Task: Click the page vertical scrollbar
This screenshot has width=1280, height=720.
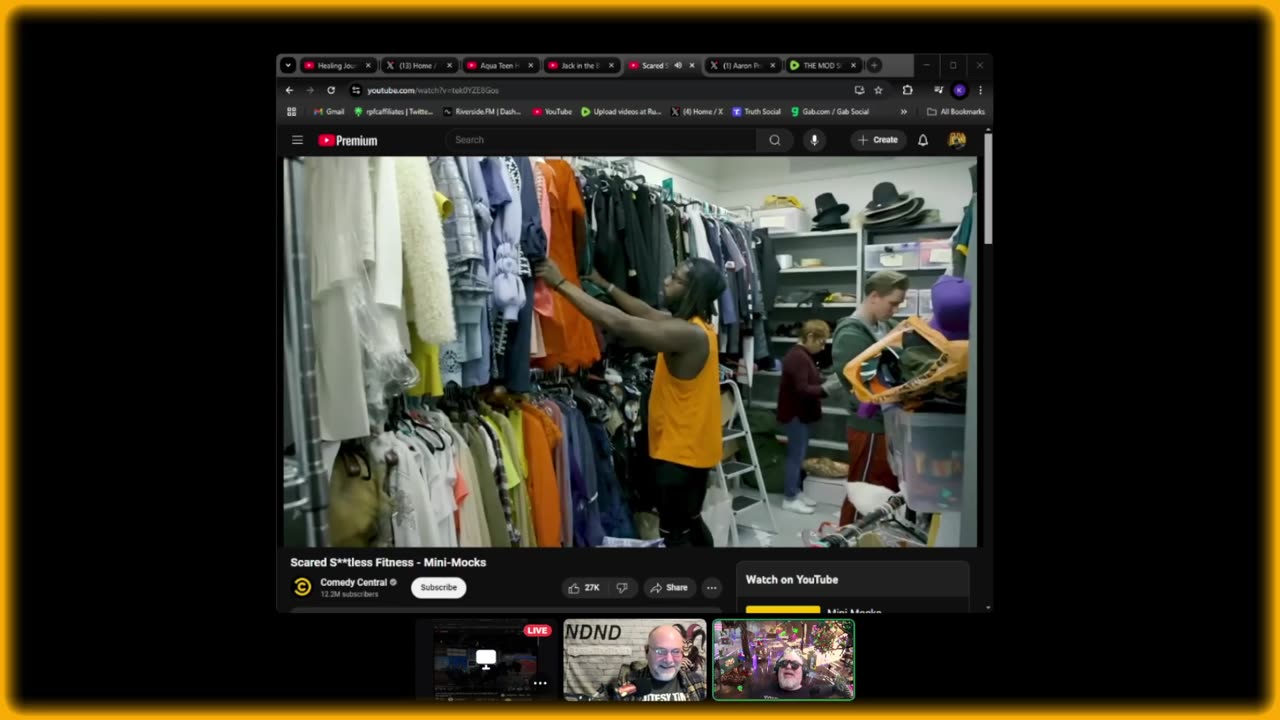Action: (x=988, y=190)
